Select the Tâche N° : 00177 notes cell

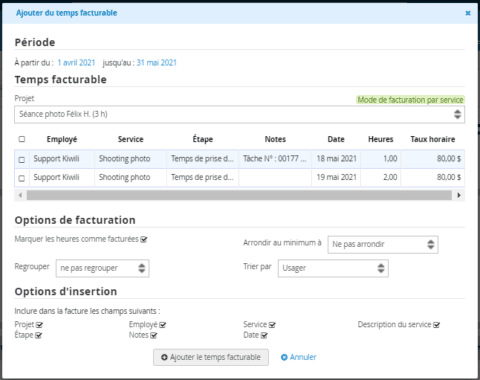click(275, 159)
